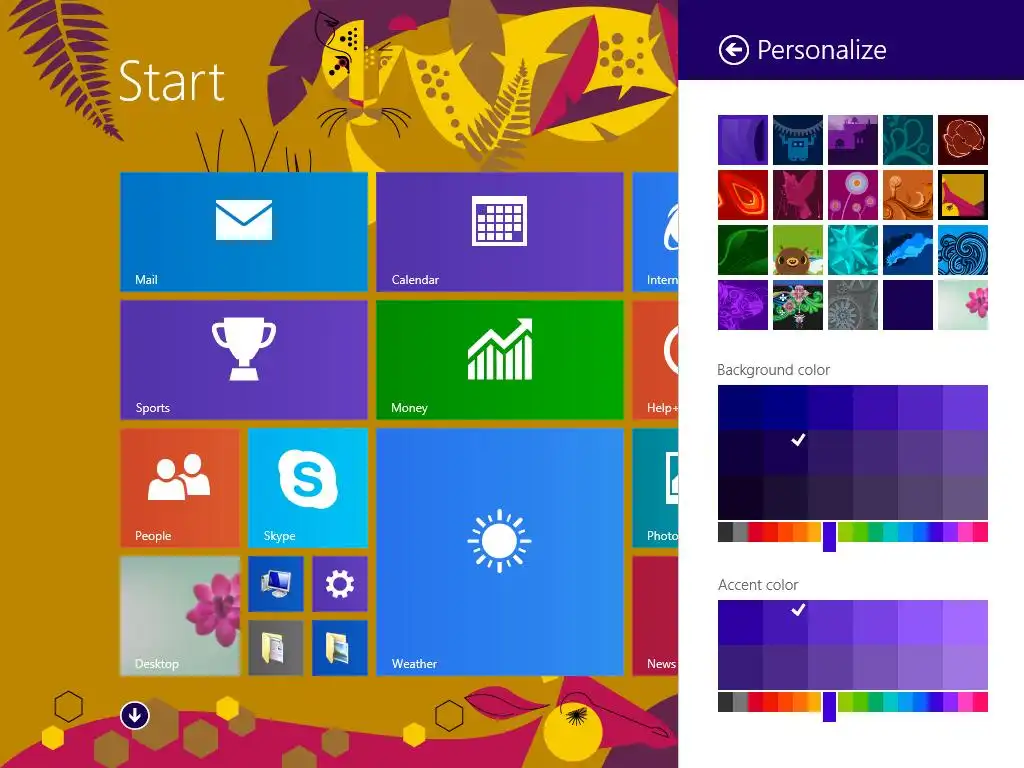Open the Documents folder tile
1024x768 pixels.
tap(276, 648)
